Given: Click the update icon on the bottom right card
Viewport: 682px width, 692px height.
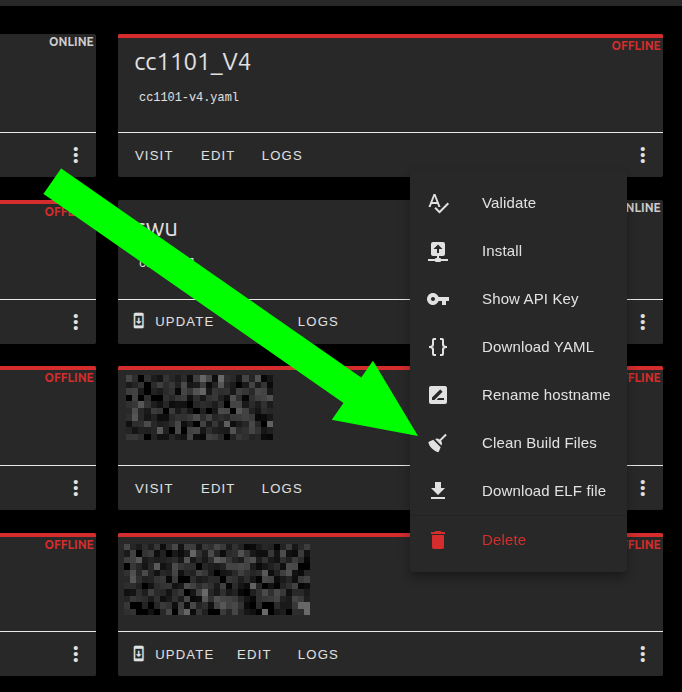Looking at the screenshot, I should 139,654.
